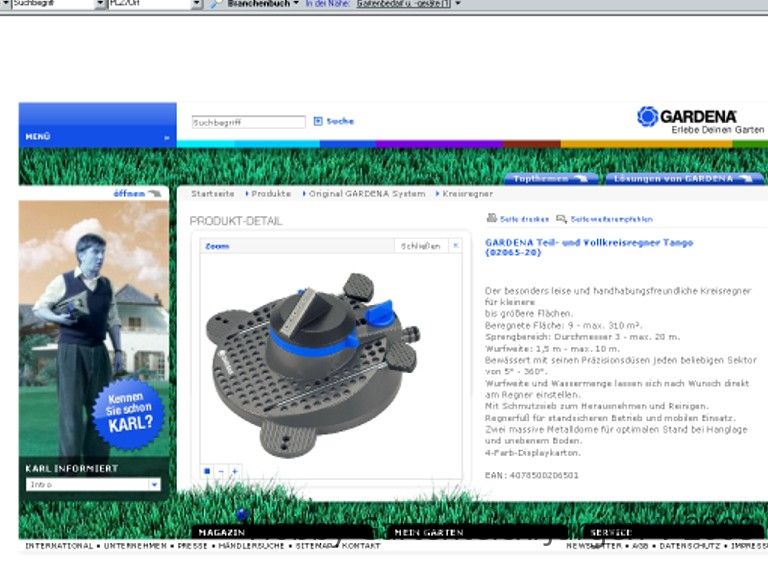This screenshot has height=576, width=768.
Task: Click the 'In der Nähe:' toolbar label
Action: (x=328, y=3)
